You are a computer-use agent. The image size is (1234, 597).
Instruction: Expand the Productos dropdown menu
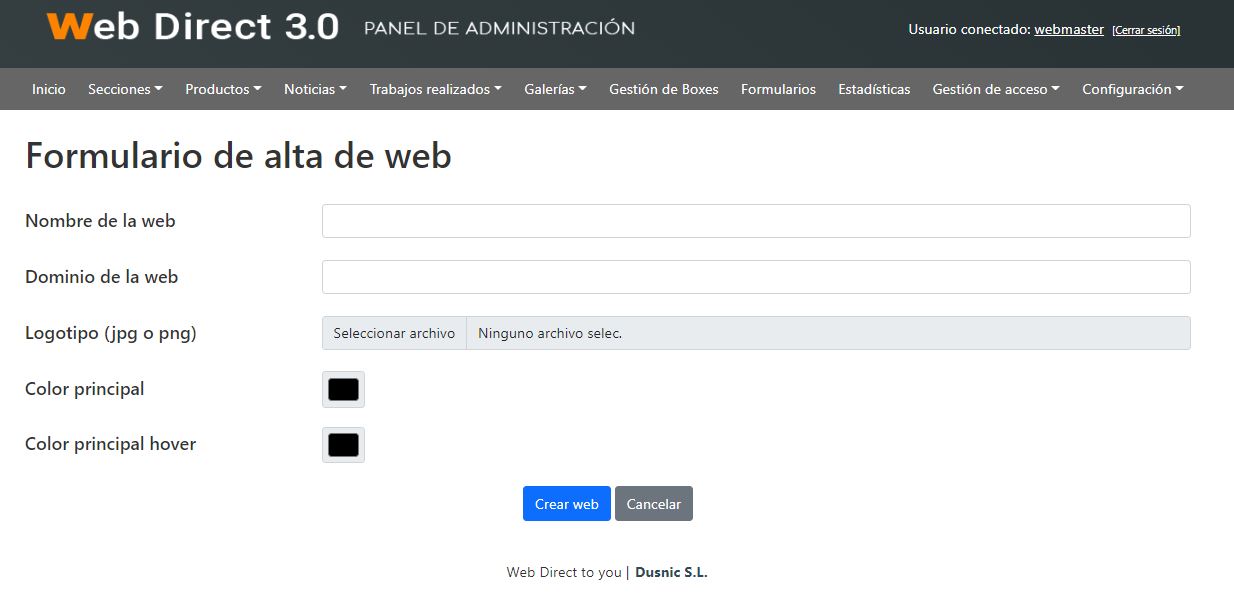(x=223, y=89)
